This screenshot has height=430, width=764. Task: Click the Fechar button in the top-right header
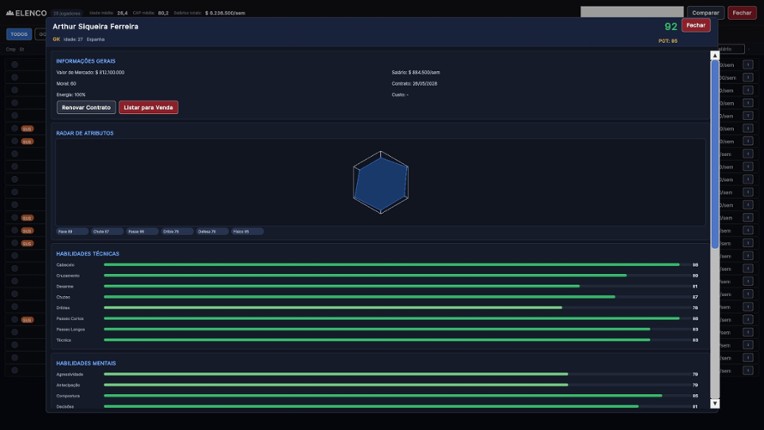tap(741, 13)
